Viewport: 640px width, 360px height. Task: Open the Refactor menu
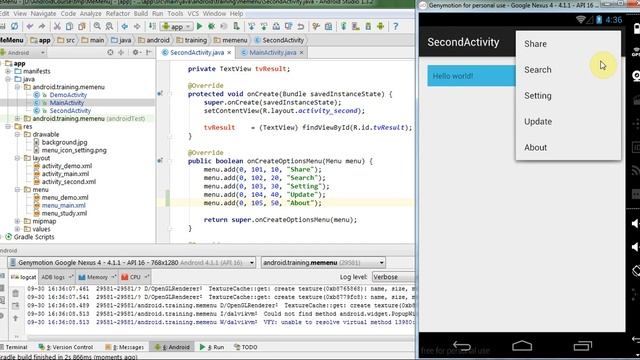pos(118,13)
